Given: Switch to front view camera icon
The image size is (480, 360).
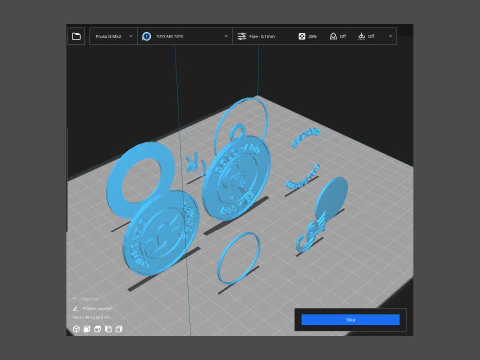Looking at the screenshot, I should pos(87,329).
